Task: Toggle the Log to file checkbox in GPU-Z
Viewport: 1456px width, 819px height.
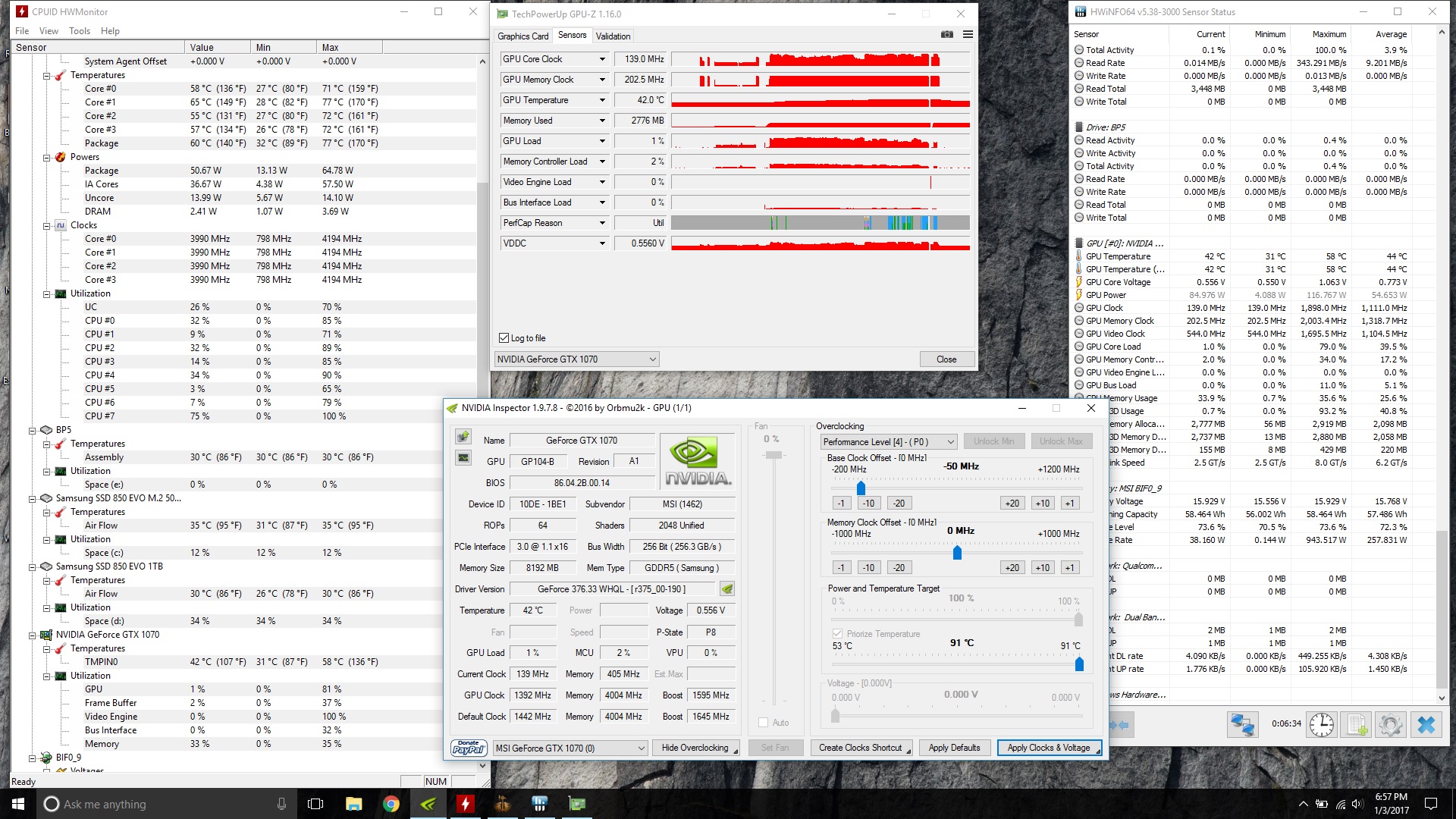Action: pos(504,338)
